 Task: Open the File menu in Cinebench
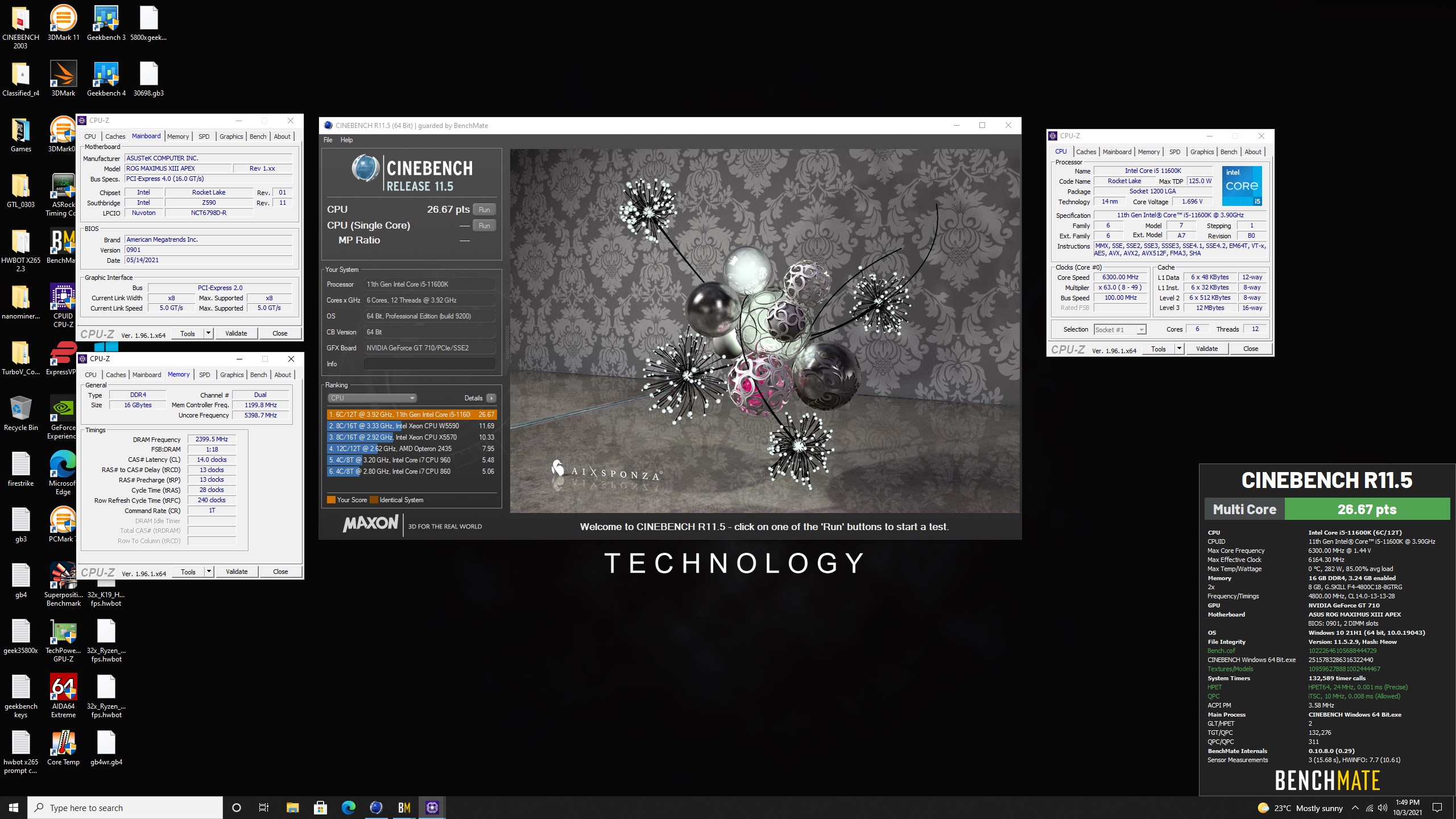click(x=328, y=140)
